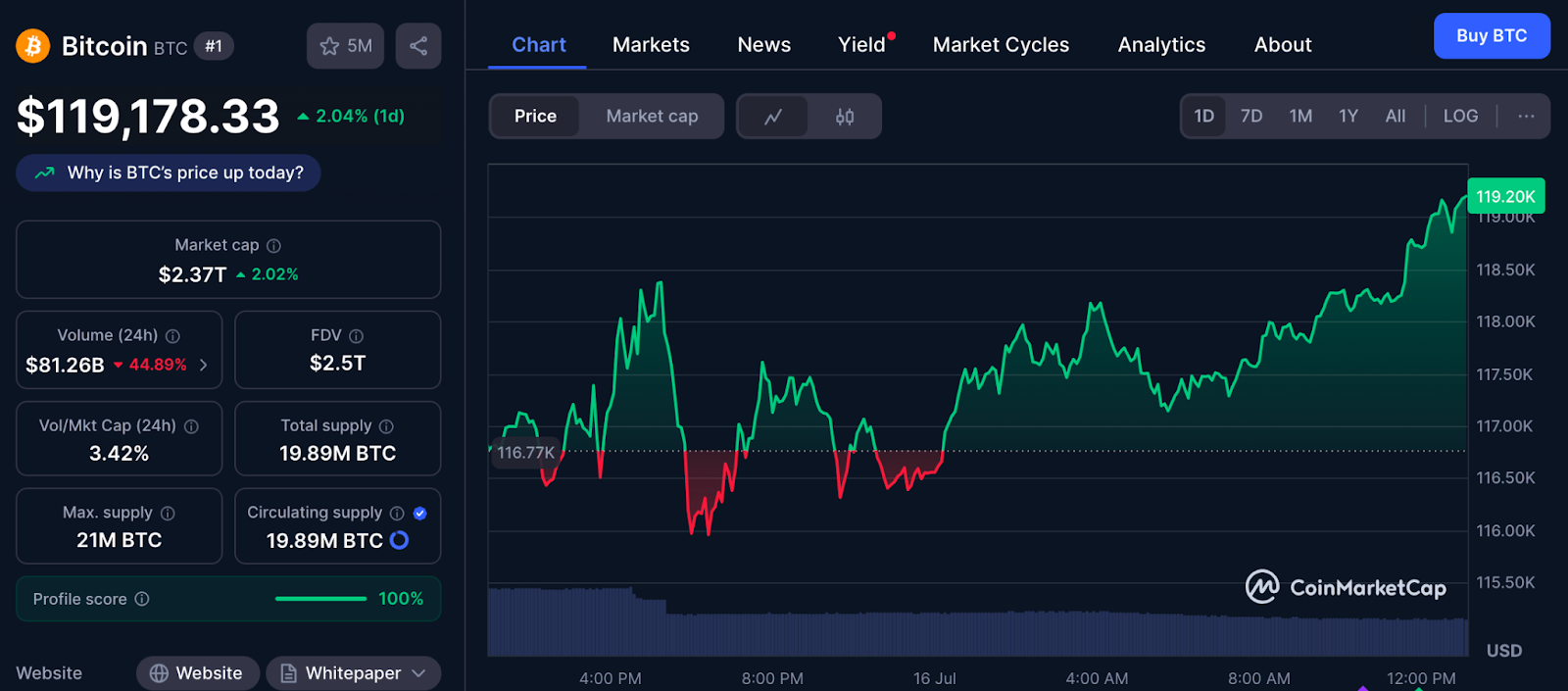This screenshot has height=691, width=1568.
Task: Click the Market cap info icon
Action: pos(274,246)
